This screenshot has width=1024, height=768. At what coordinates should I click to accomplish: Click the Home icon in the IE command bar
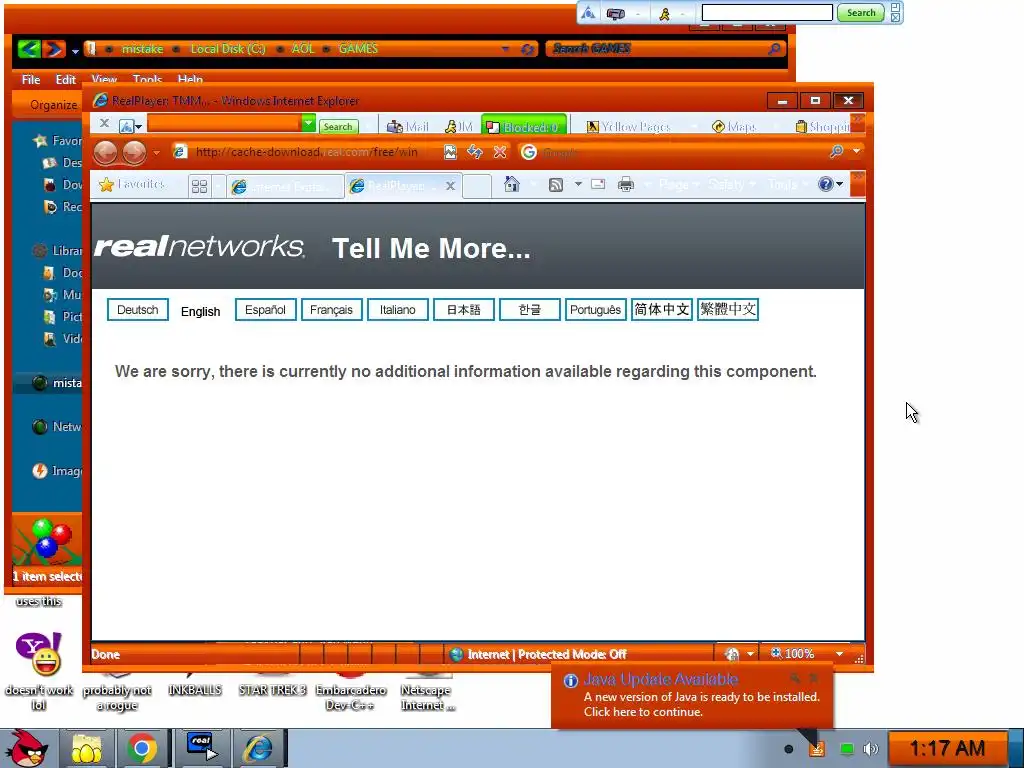512,184
